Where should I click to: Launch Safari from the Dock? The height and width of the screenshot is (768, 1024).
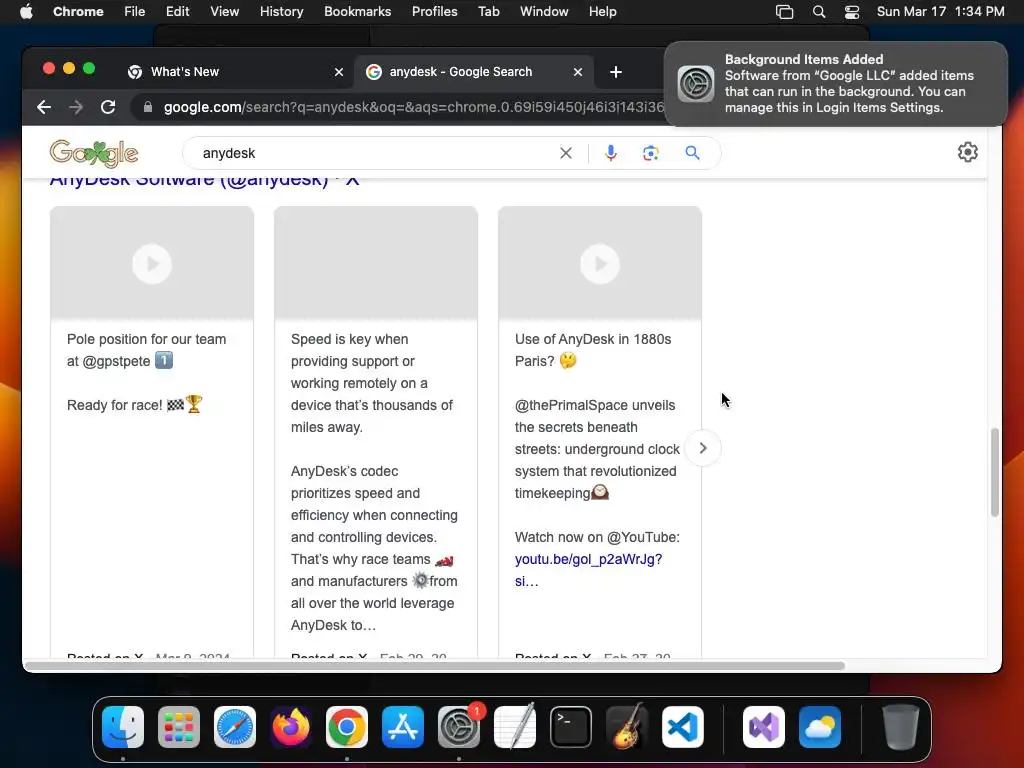click(235, 727)
